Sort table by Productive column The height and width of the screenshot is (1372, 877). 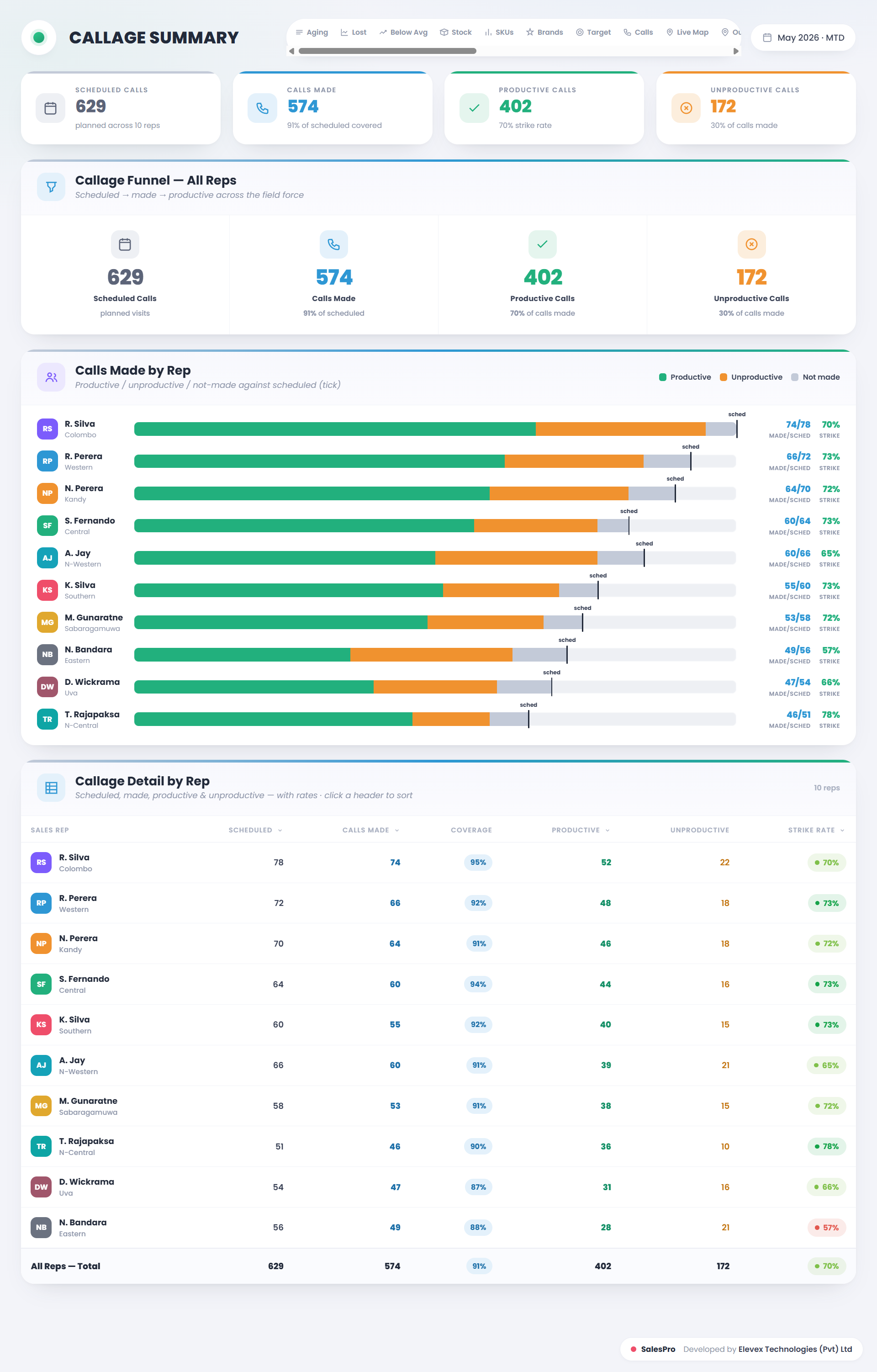581,830
